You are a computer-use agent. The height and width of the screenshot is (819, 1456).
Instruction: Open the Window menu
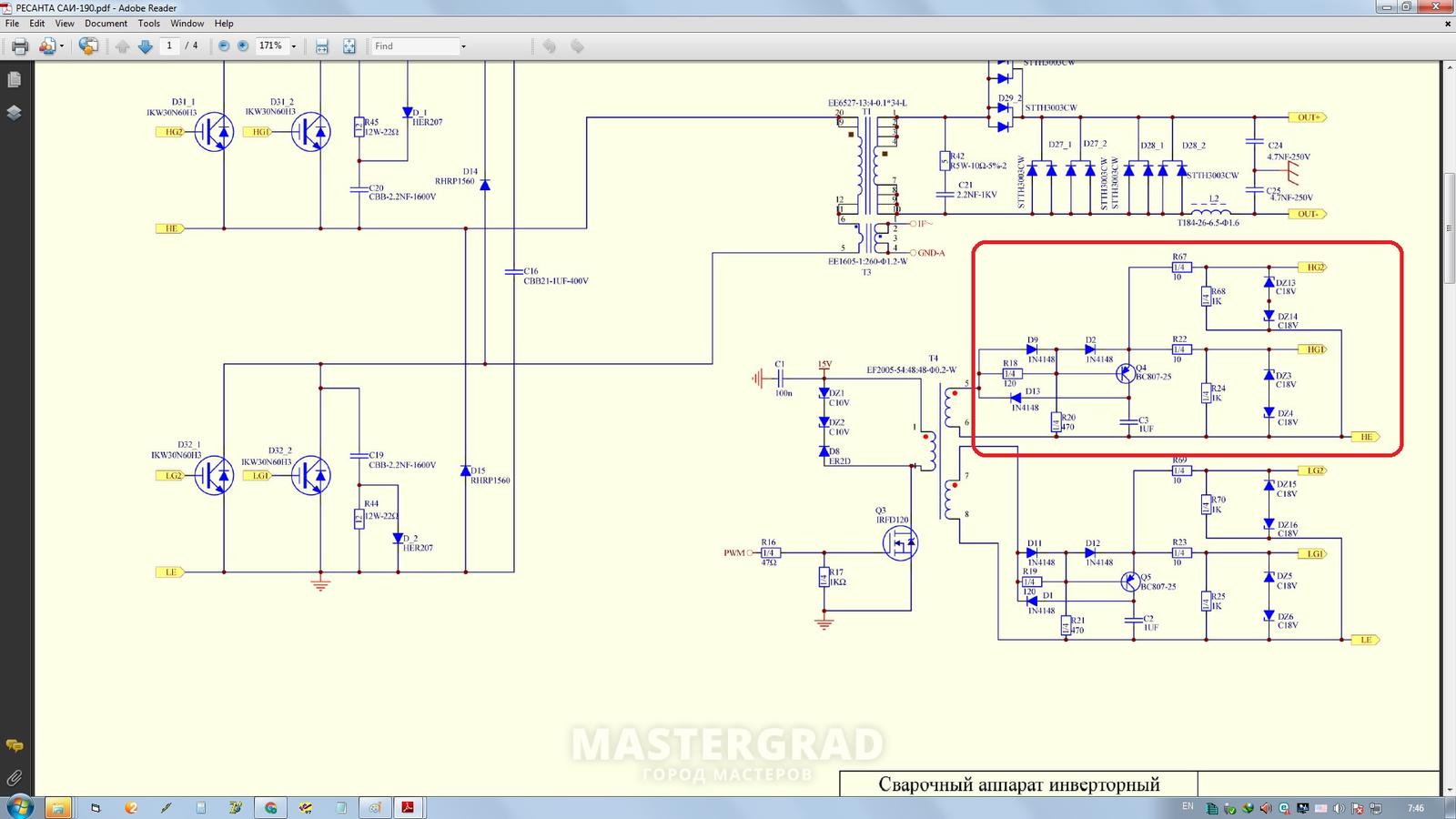[187, 24]
